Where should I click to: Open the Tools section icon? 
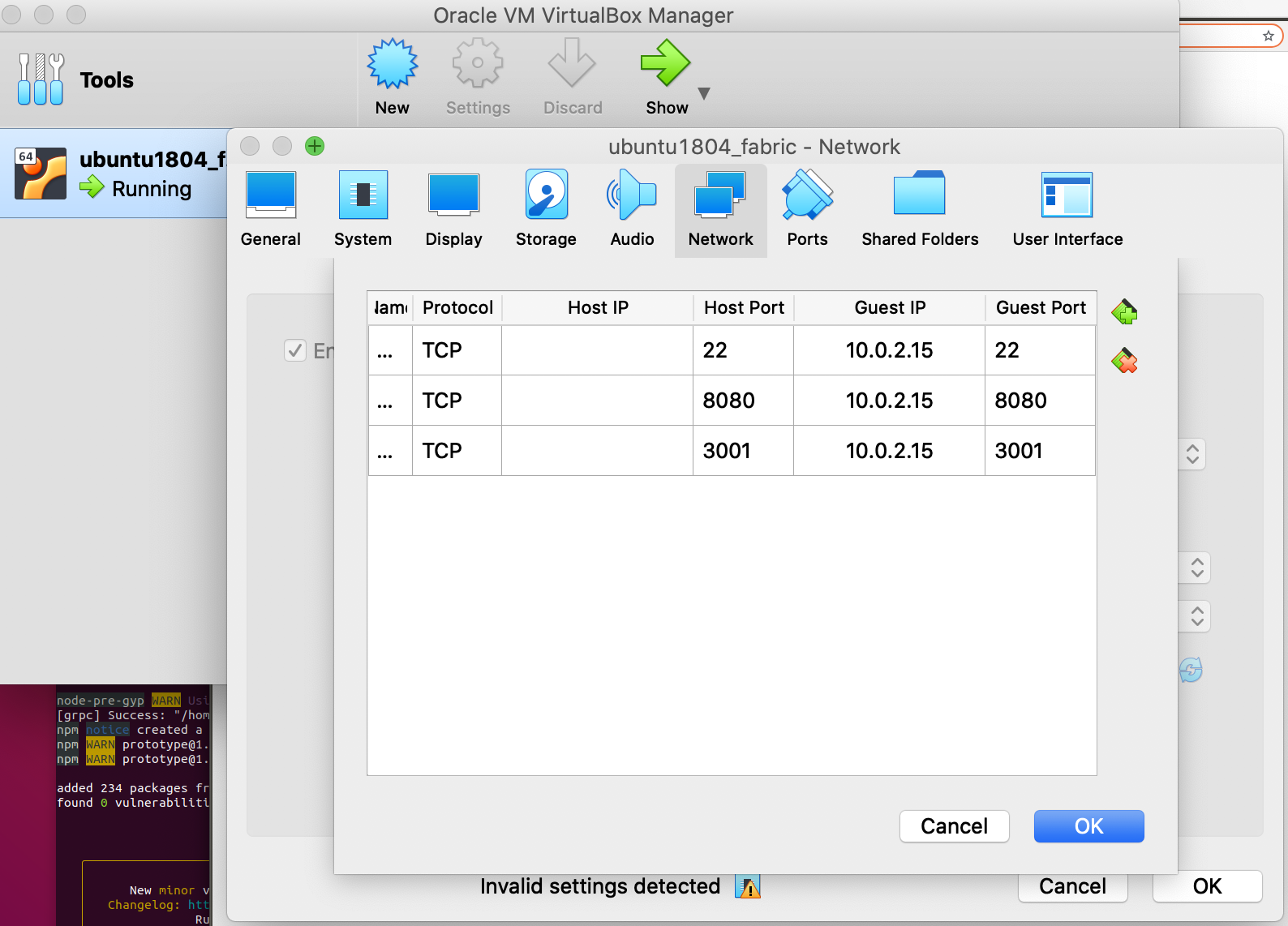(41, 79)
